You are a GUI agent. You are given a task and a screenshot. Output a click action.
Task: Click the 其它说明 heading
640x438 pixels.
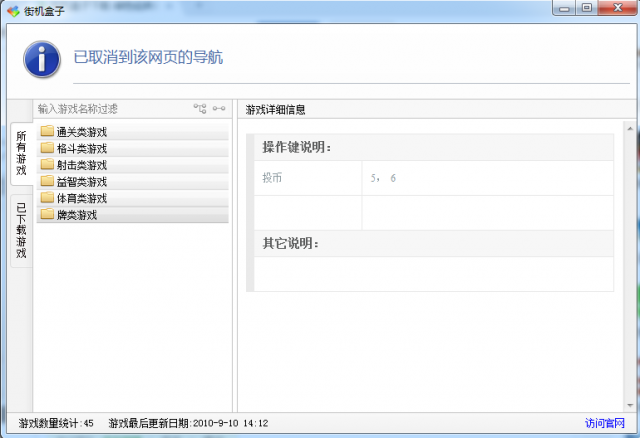pos(290,244)
